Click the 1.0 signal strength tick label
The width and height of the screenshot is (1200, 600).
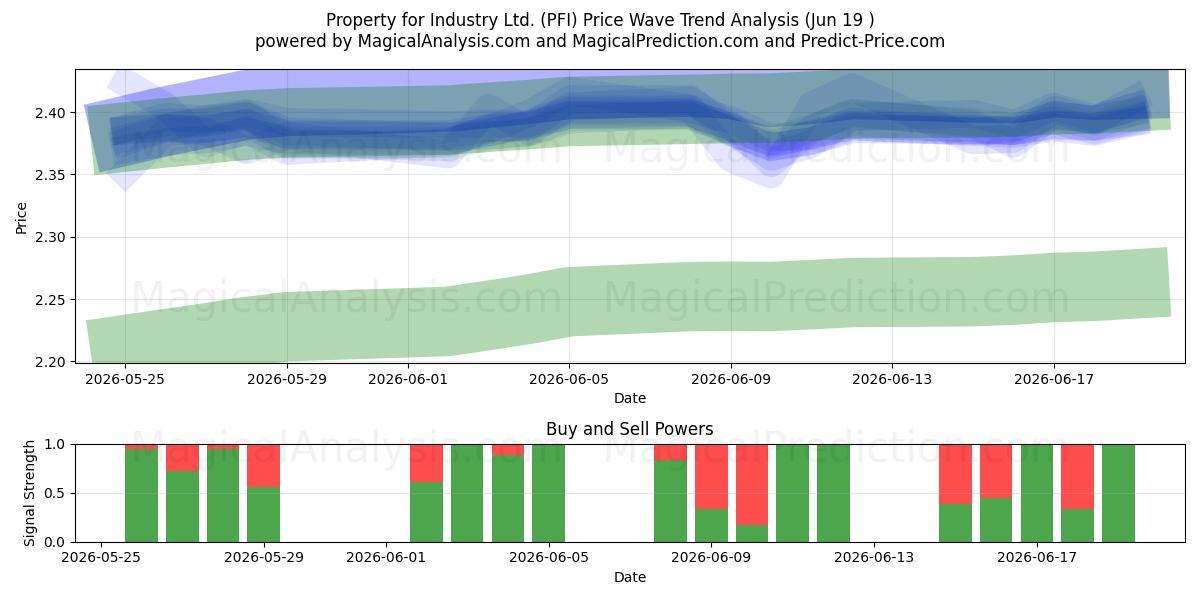tap(57, 444)
